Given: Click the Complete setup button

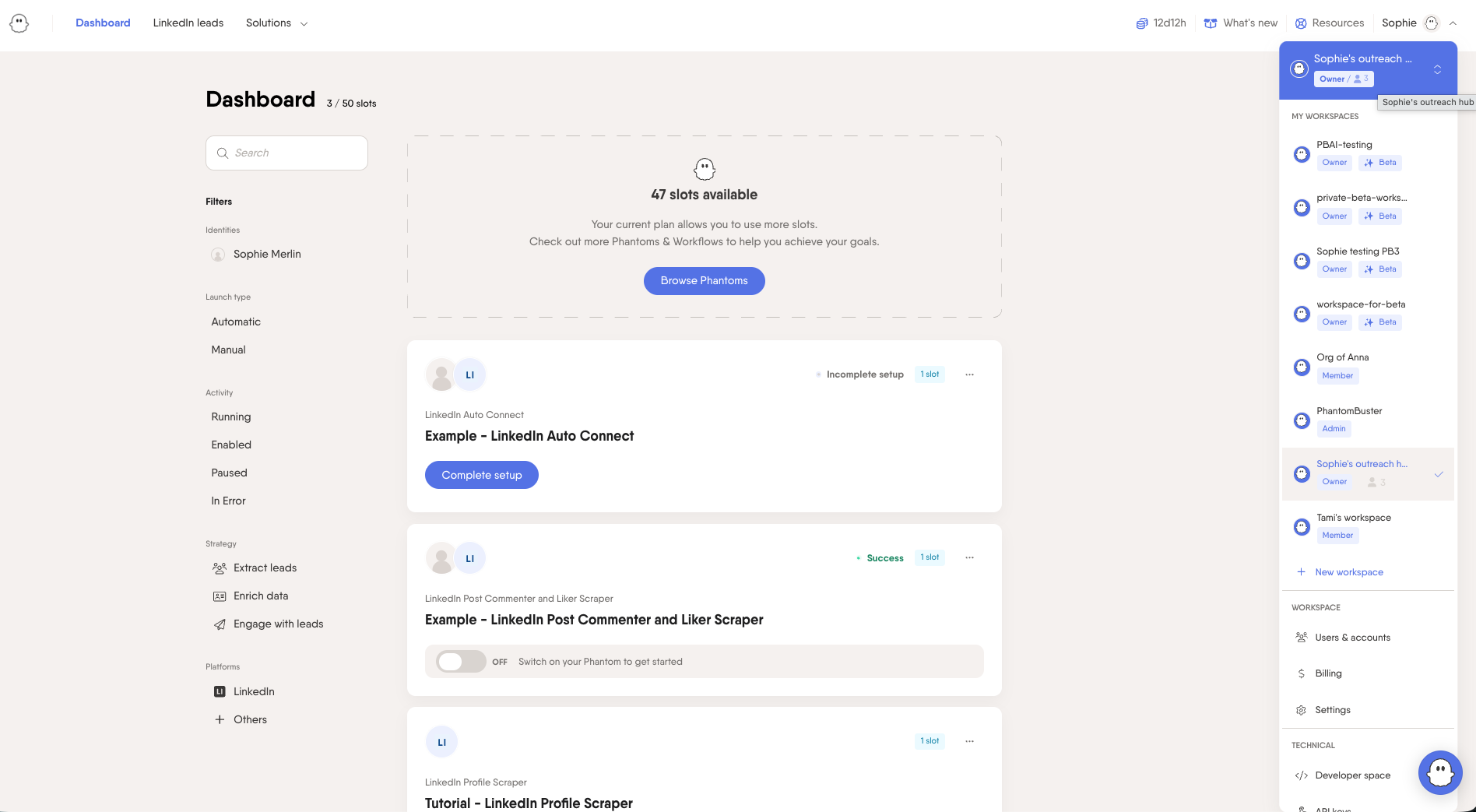Looking at the screenshot, I should point(482,475).
